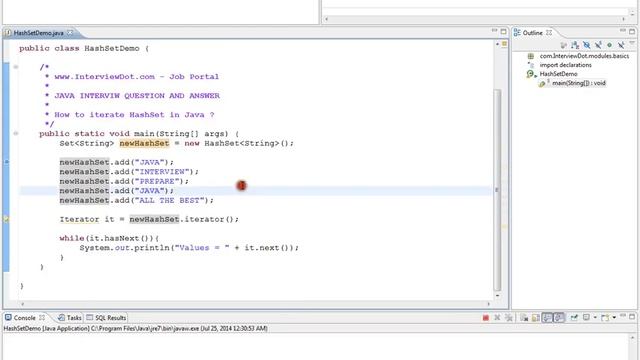Click editor horizontal scrollbar left arrow
The image size is (640, 360).
click(22, 304)
